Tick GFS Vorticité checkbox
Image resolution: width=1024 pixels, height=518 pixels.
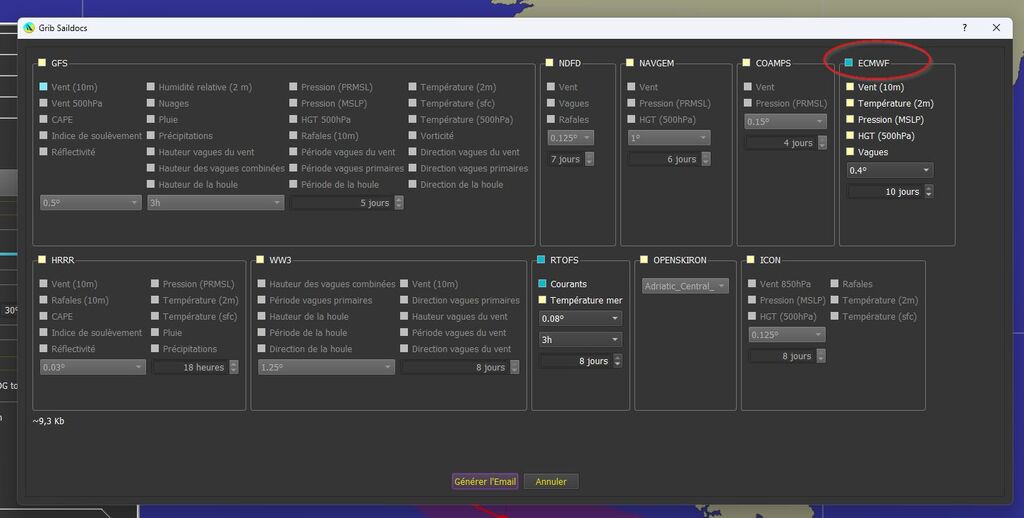412,135
